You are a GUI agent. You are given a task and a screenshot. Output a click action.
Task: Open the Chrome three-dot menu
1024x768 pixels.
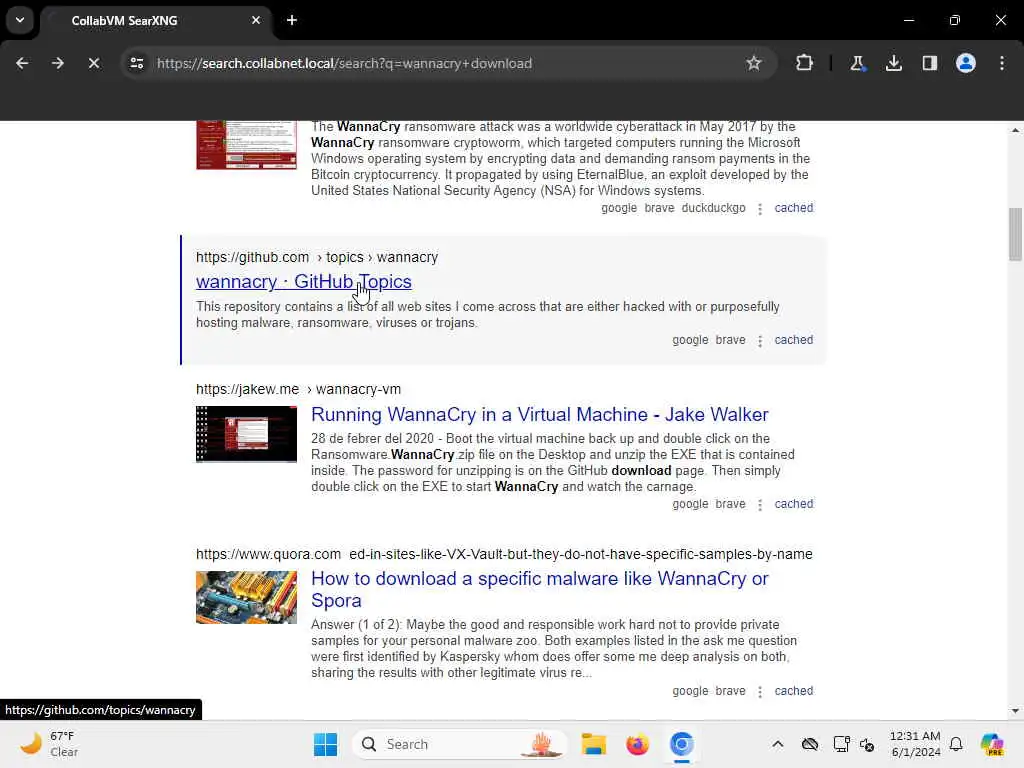click(1002, 63)
